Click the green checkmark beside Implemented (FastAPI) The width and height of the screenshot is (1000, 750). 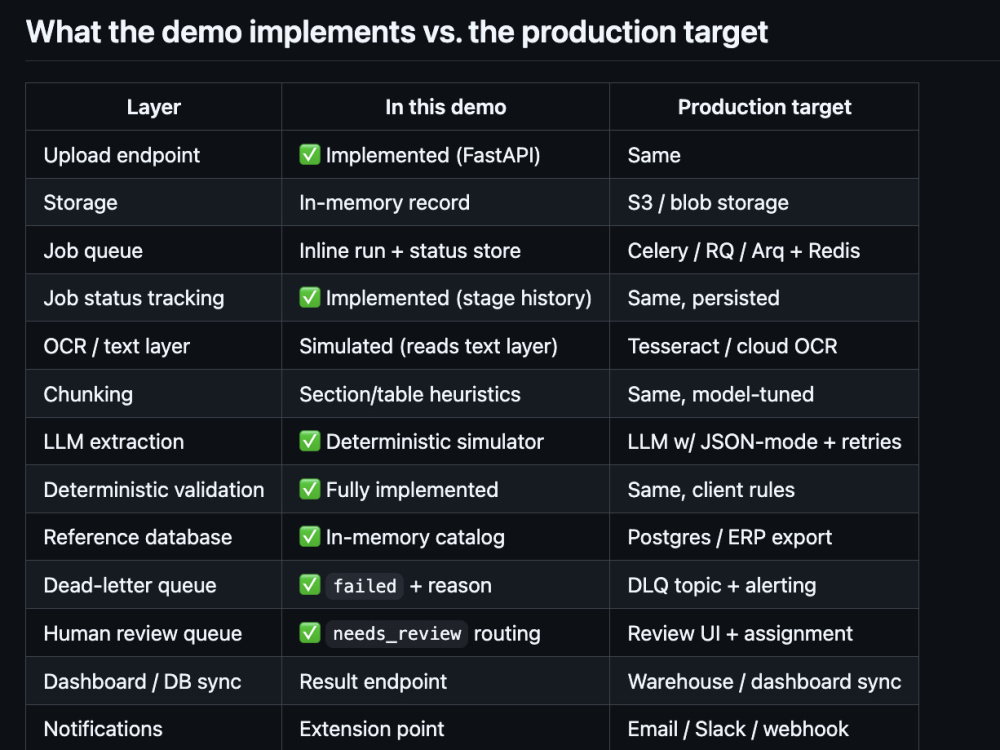click(x=310, y=154)
